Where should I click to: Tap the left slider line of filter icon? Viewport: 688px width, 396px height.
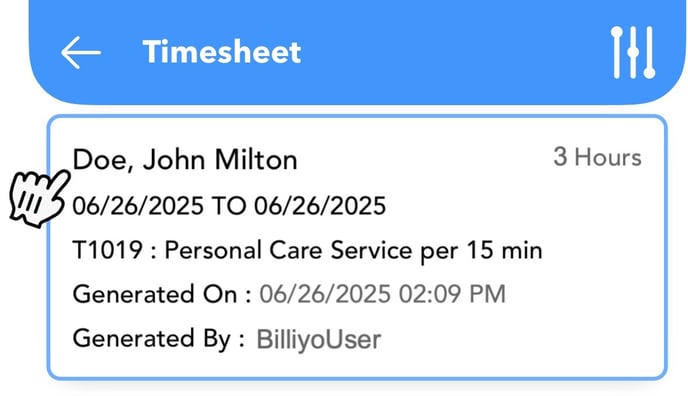pos(617,53)
